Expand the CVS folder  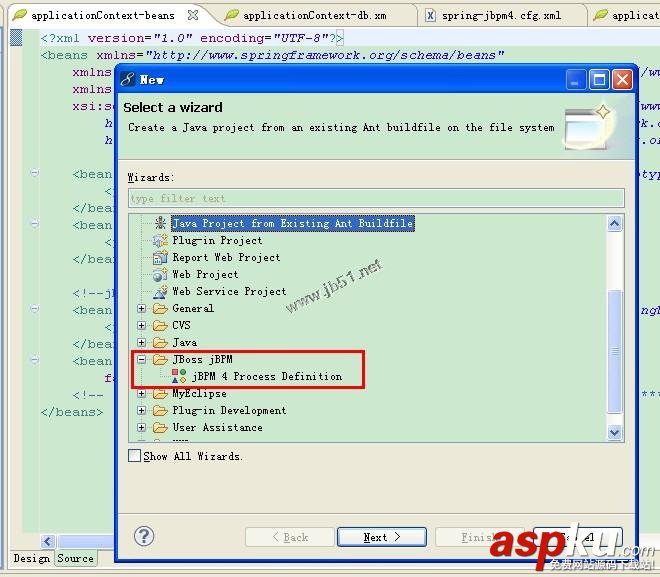(x=141, y=325)
